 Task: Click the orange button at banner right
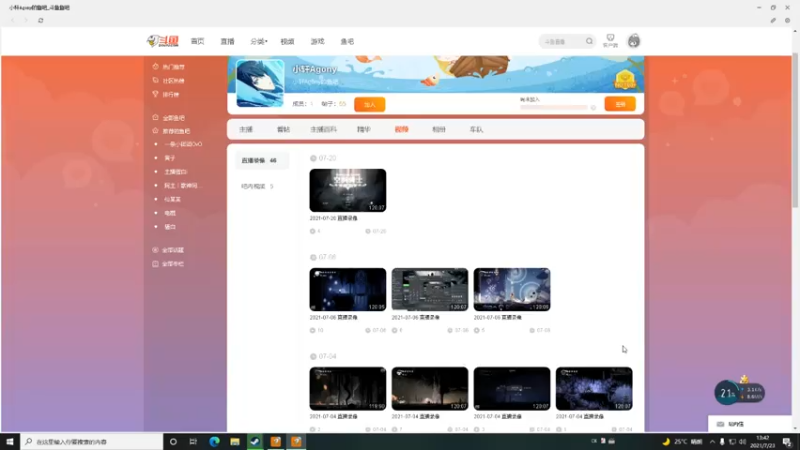[620, 104]
